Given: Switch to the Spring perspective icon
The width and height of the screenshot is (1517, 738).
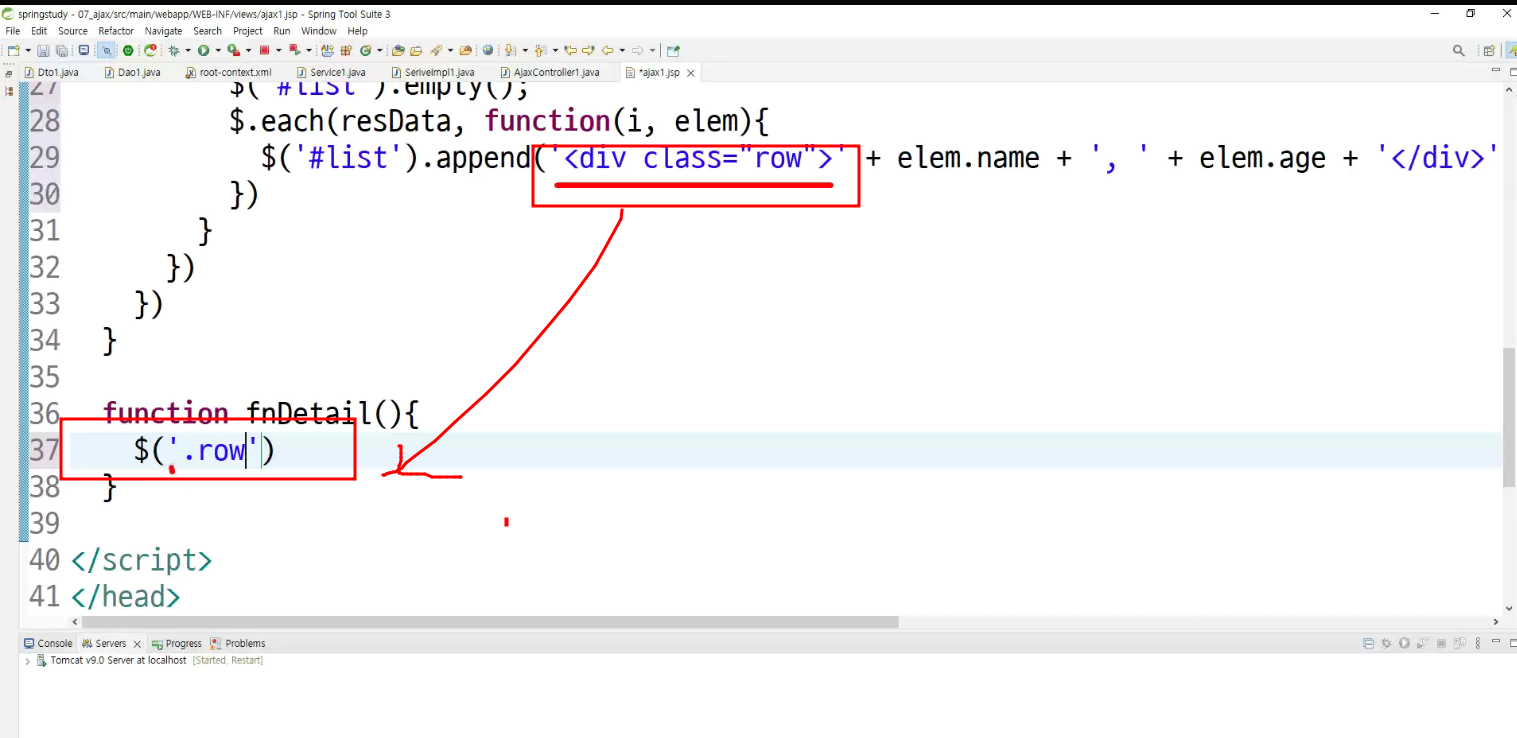Looking at the screenshot, I should tap(1510, 50).
